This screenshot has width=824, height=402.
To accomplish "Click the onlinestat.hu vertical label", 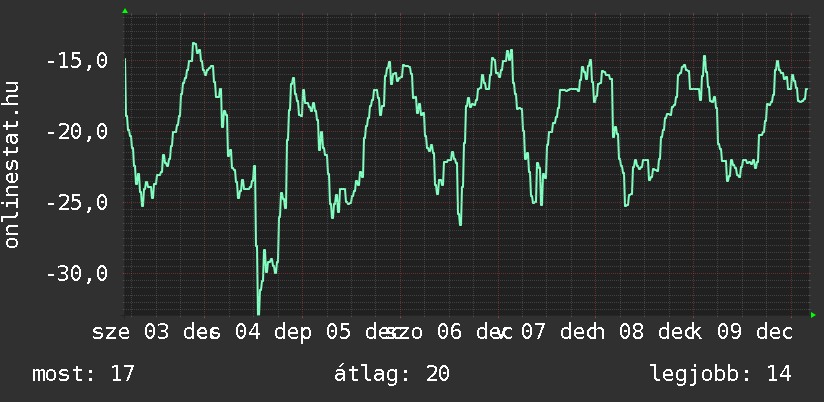I will [x=13, y=165].
